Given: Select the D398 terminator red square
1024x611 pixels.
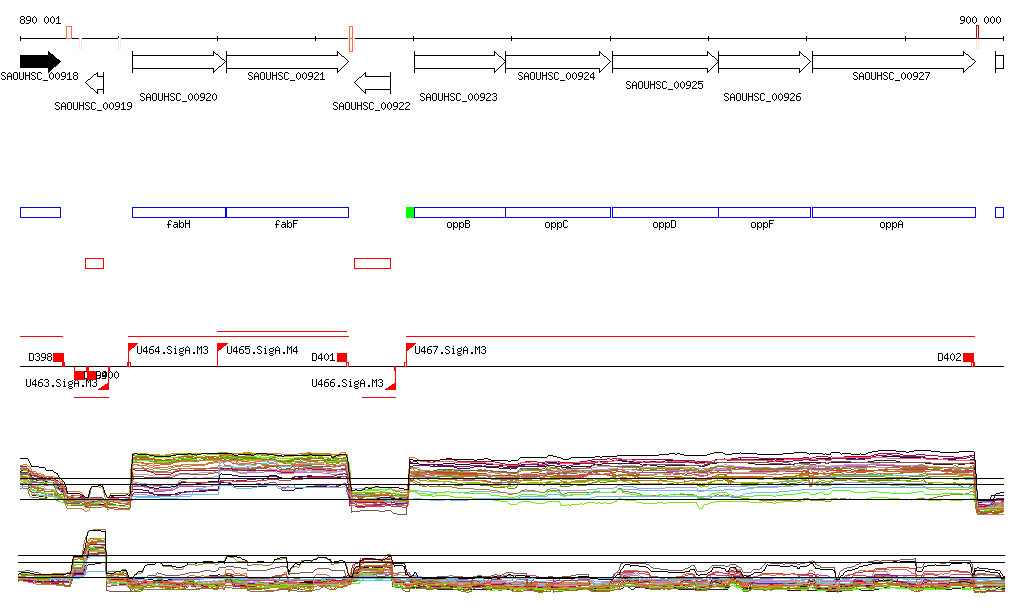Looking at the screenshot, I should [x=59, y=358].
